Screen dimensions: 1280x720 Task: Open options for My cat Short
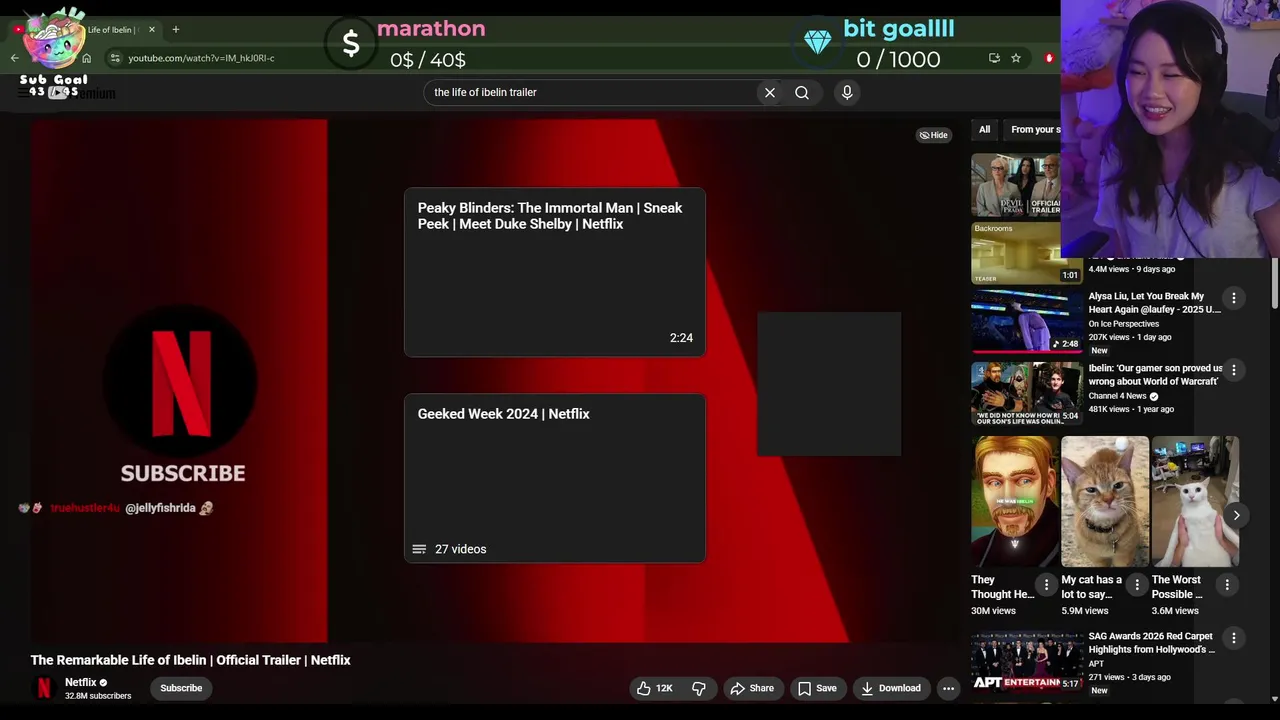click(x=1137, y=584)
